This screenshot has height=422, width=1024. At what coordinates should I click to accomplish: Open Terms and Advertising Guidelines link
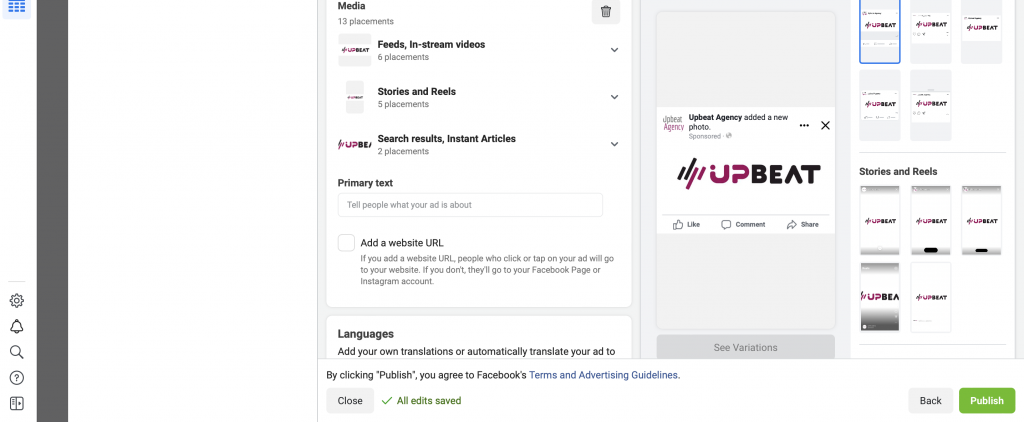pyautogui.click(x=603, y=375)
